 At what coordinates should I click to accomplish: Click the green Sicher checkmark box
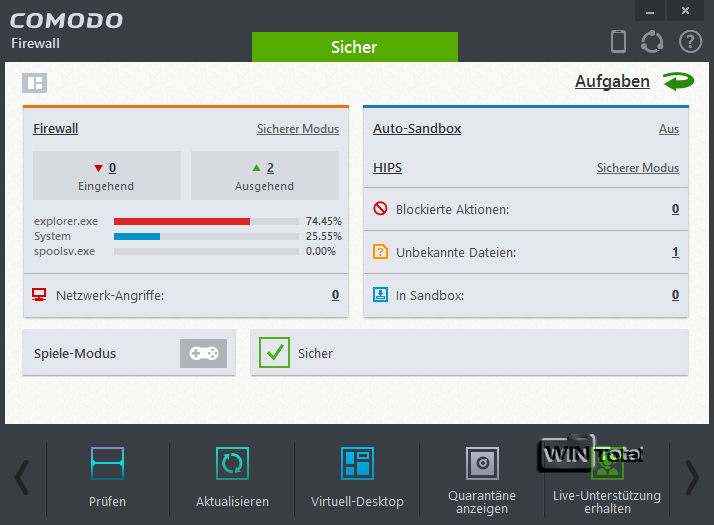click(x=275, y=352)
